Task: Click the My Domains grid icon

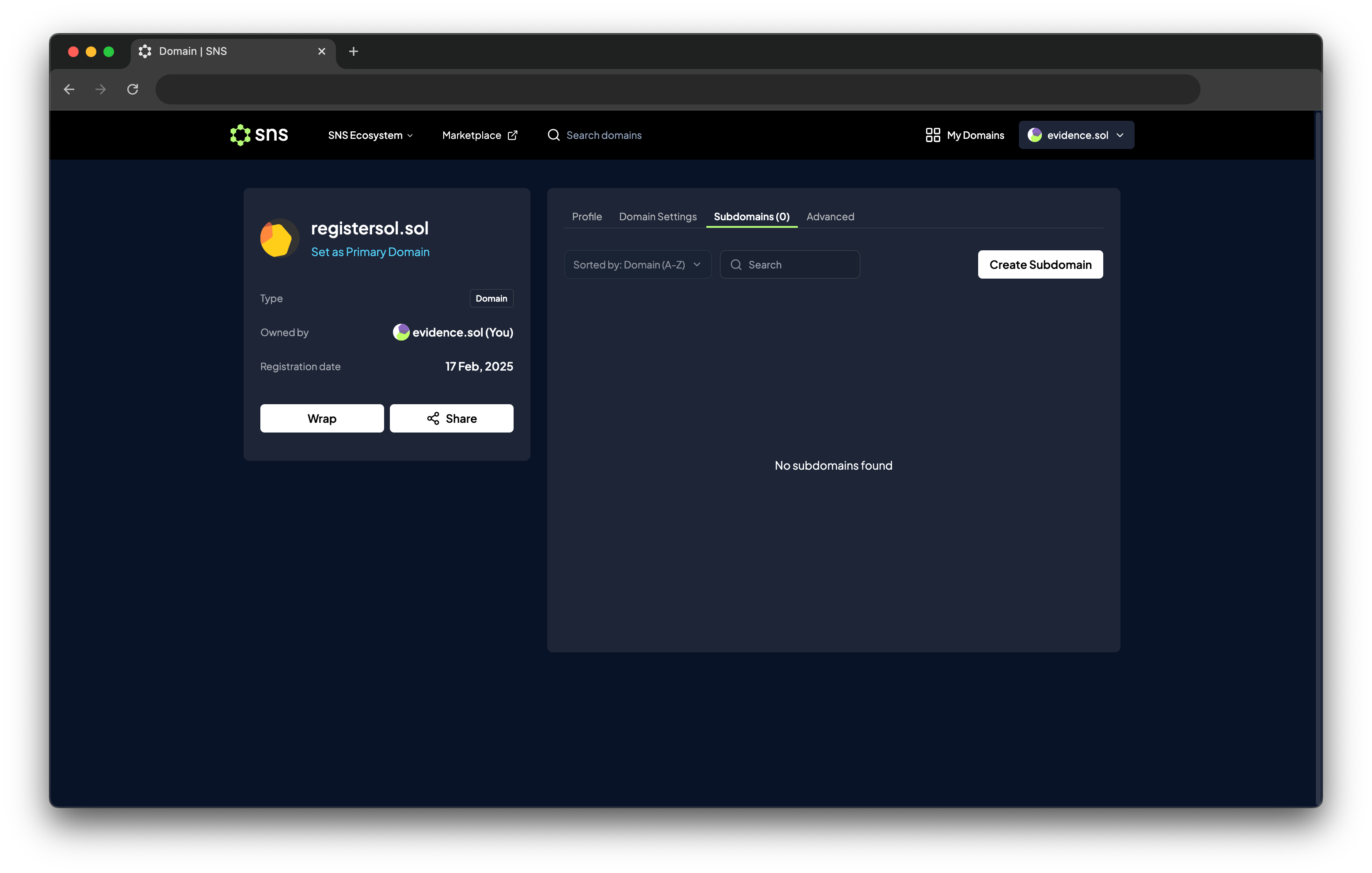Action: click(x=932, y=135)
